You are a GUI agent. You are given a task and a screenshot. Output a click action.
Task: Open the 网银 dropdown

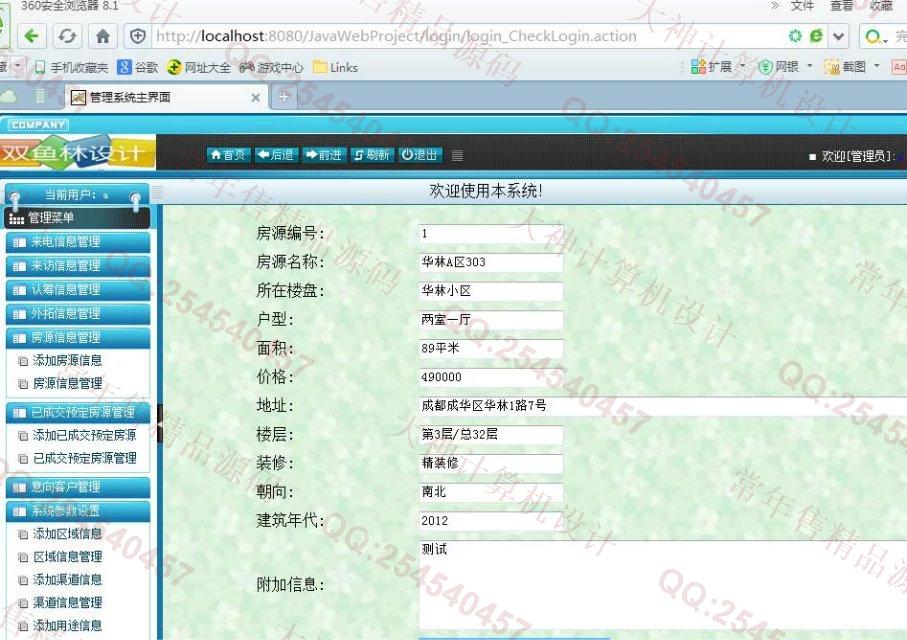tap(786, 67)
